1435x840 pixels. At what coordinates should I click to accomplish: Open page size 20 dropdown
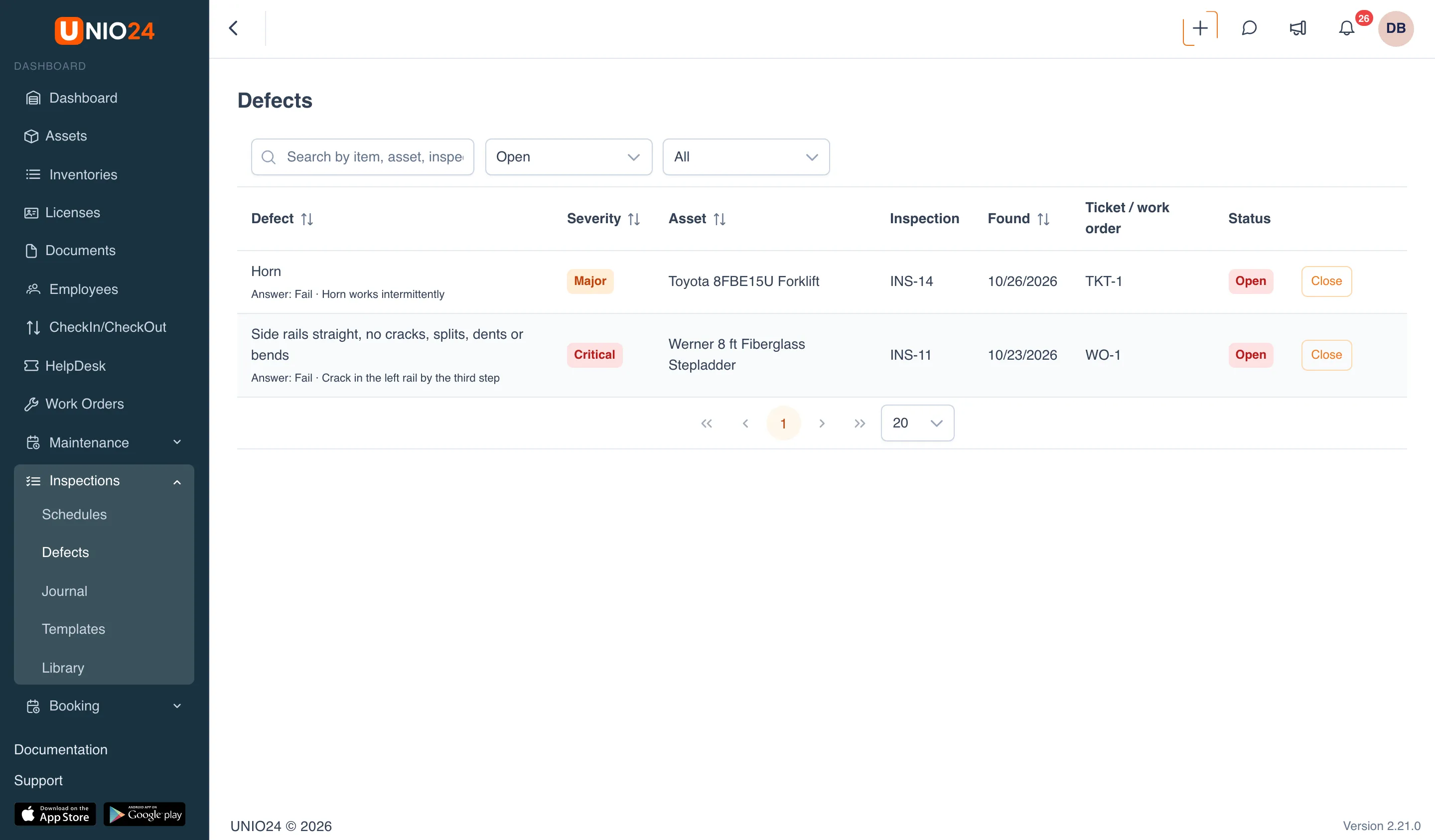(x=917, y=423)
